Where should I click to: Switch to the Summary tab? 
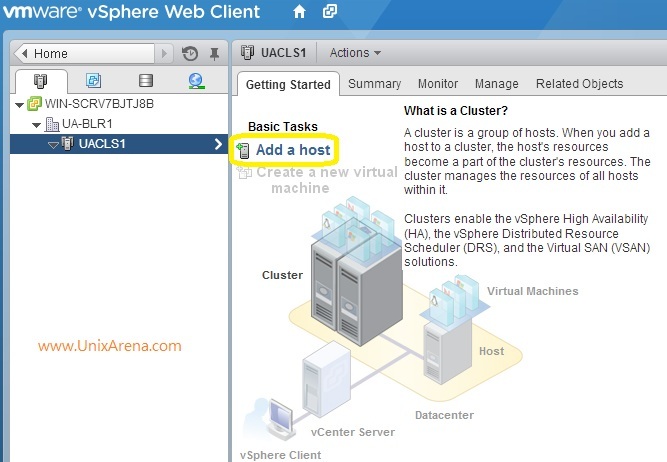pos(374,84)
